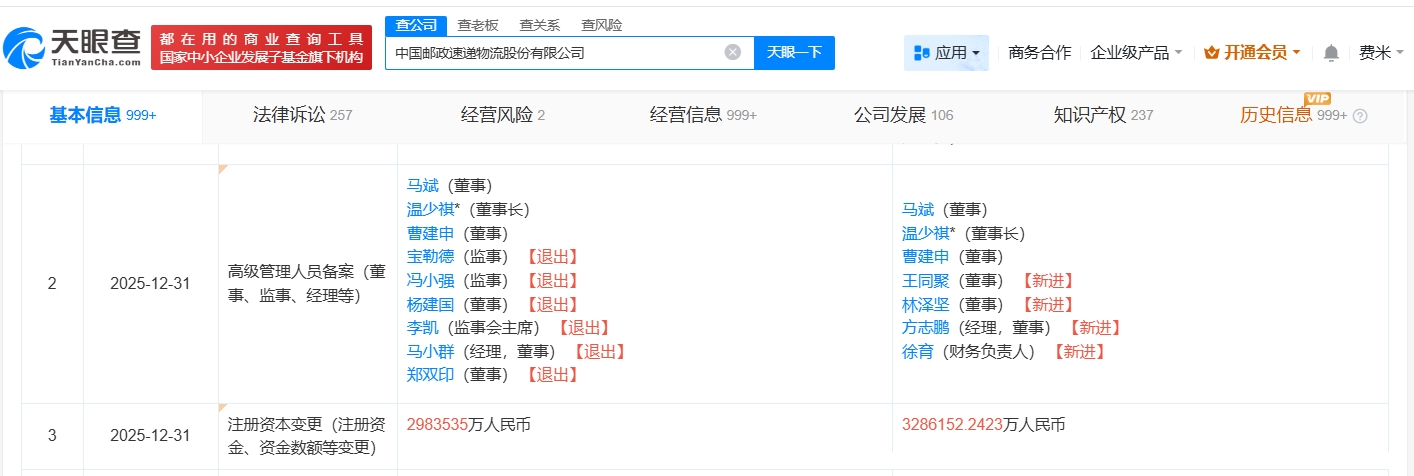Open the 开通会员 membership dropdown
This screenshot has height=476, width=1414.
point(1251,53)
